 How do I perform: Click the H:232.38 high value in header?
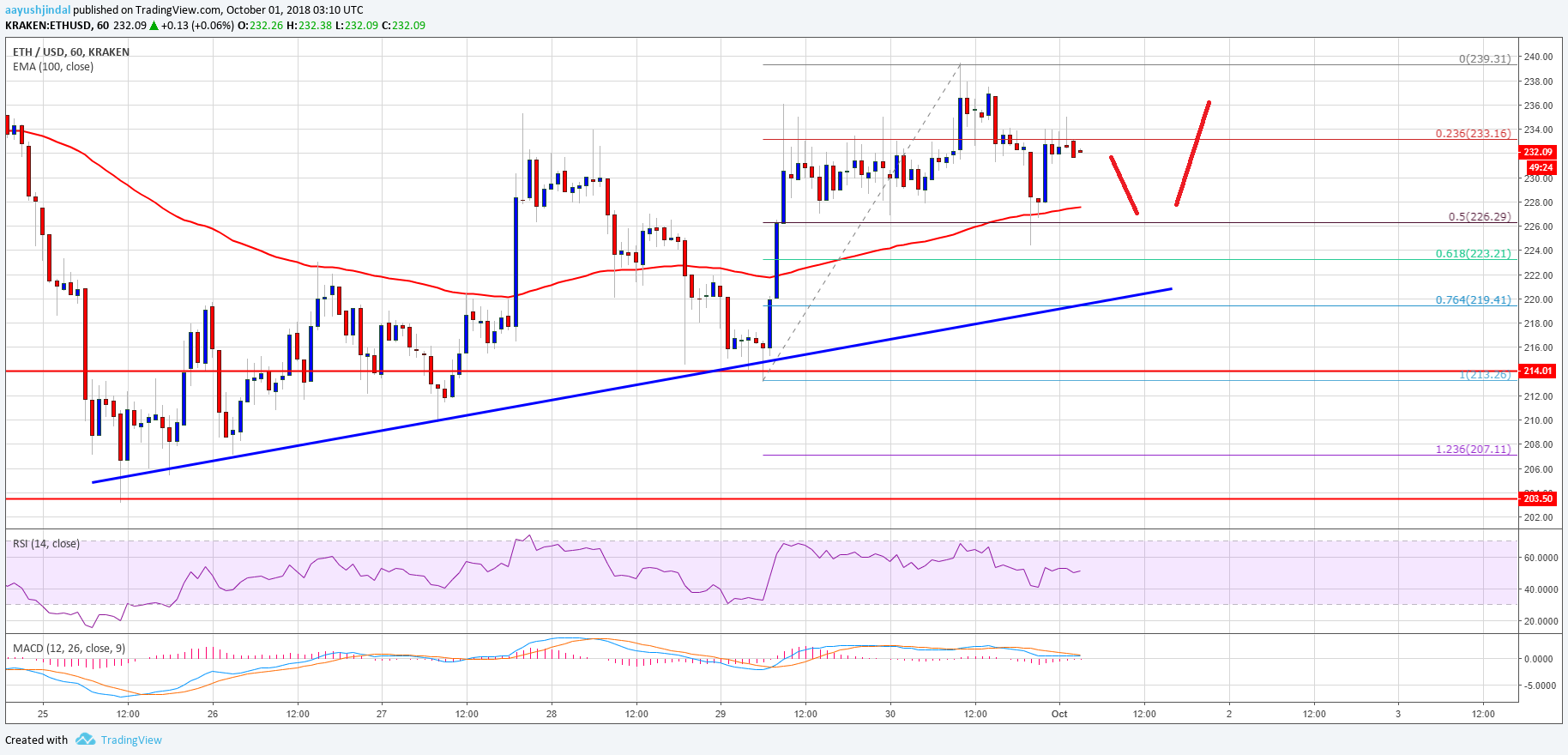click(309, 26)
